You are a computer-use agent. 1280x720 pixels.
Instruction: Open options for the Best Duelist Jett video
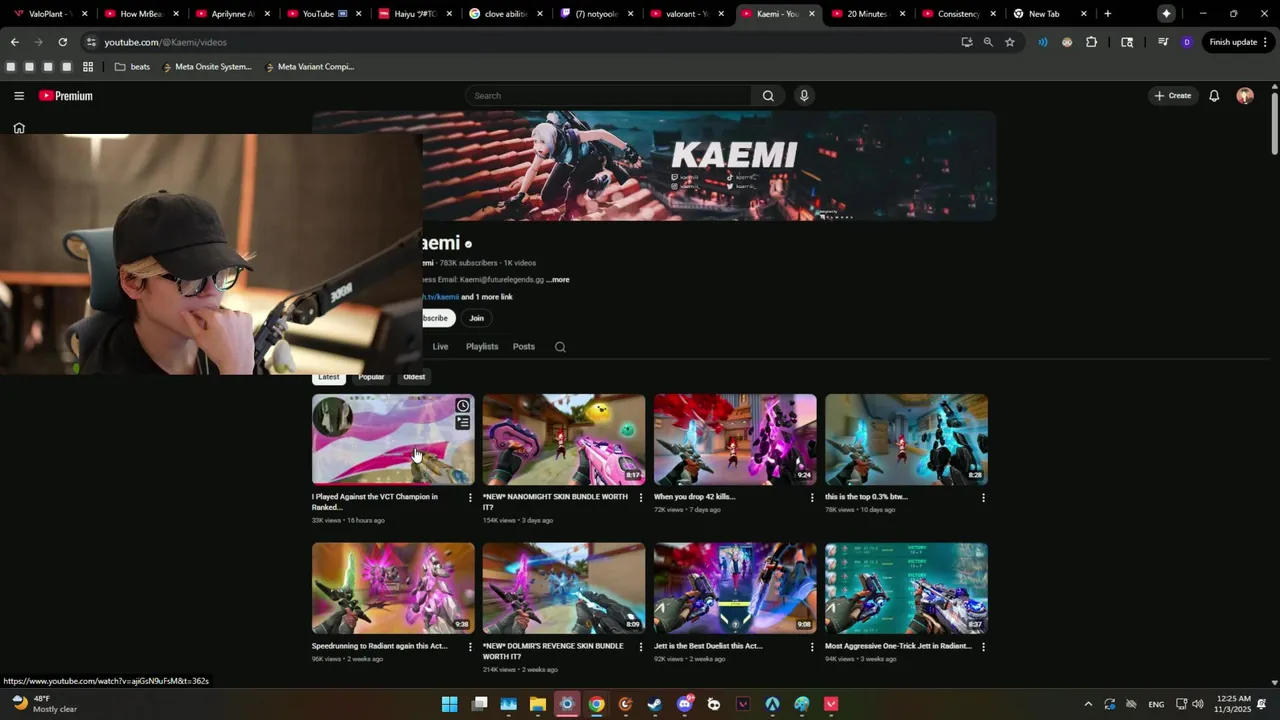[x=812, y=647]
